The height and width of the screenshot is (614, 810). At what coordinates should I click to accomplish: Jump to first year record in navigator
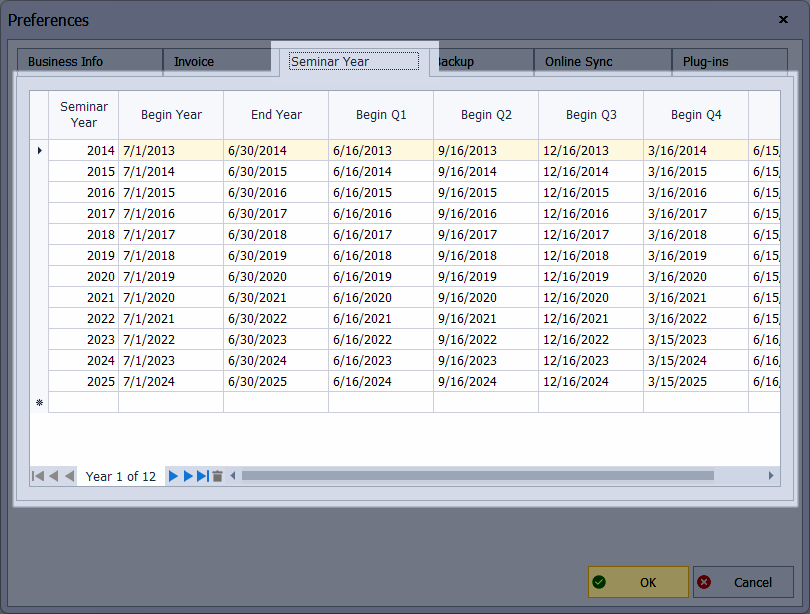[38, 476]
